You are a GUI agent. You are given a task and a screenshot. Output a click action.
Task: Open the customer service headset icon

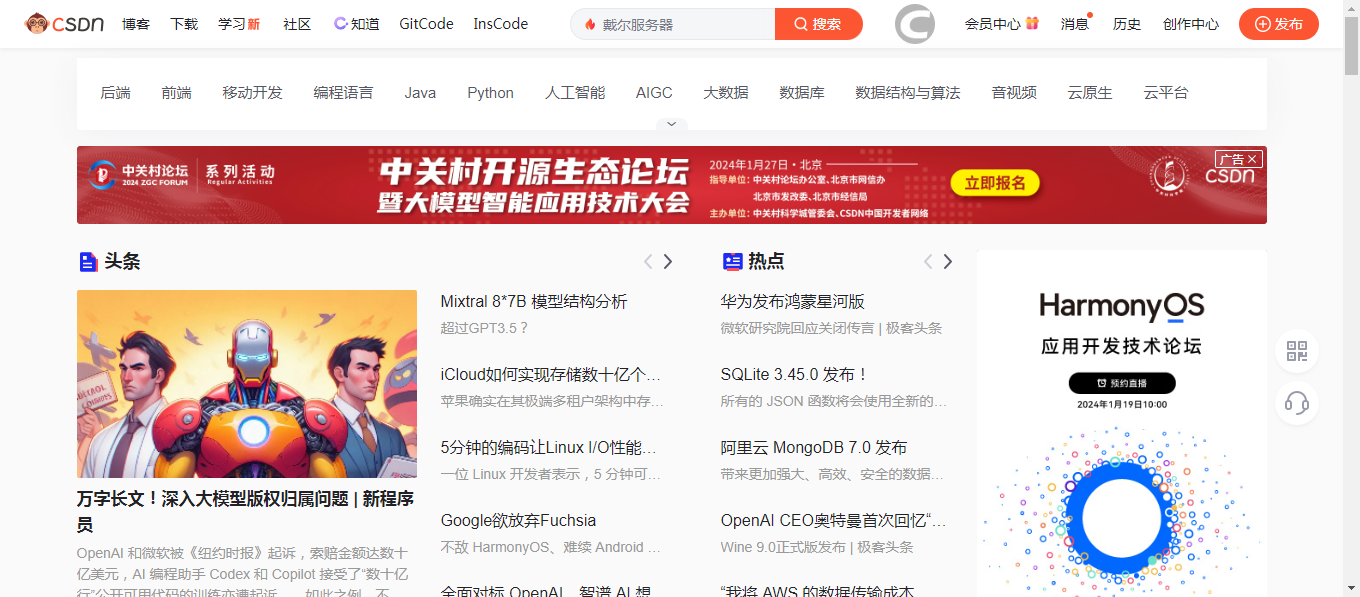tap(1297, 403)
